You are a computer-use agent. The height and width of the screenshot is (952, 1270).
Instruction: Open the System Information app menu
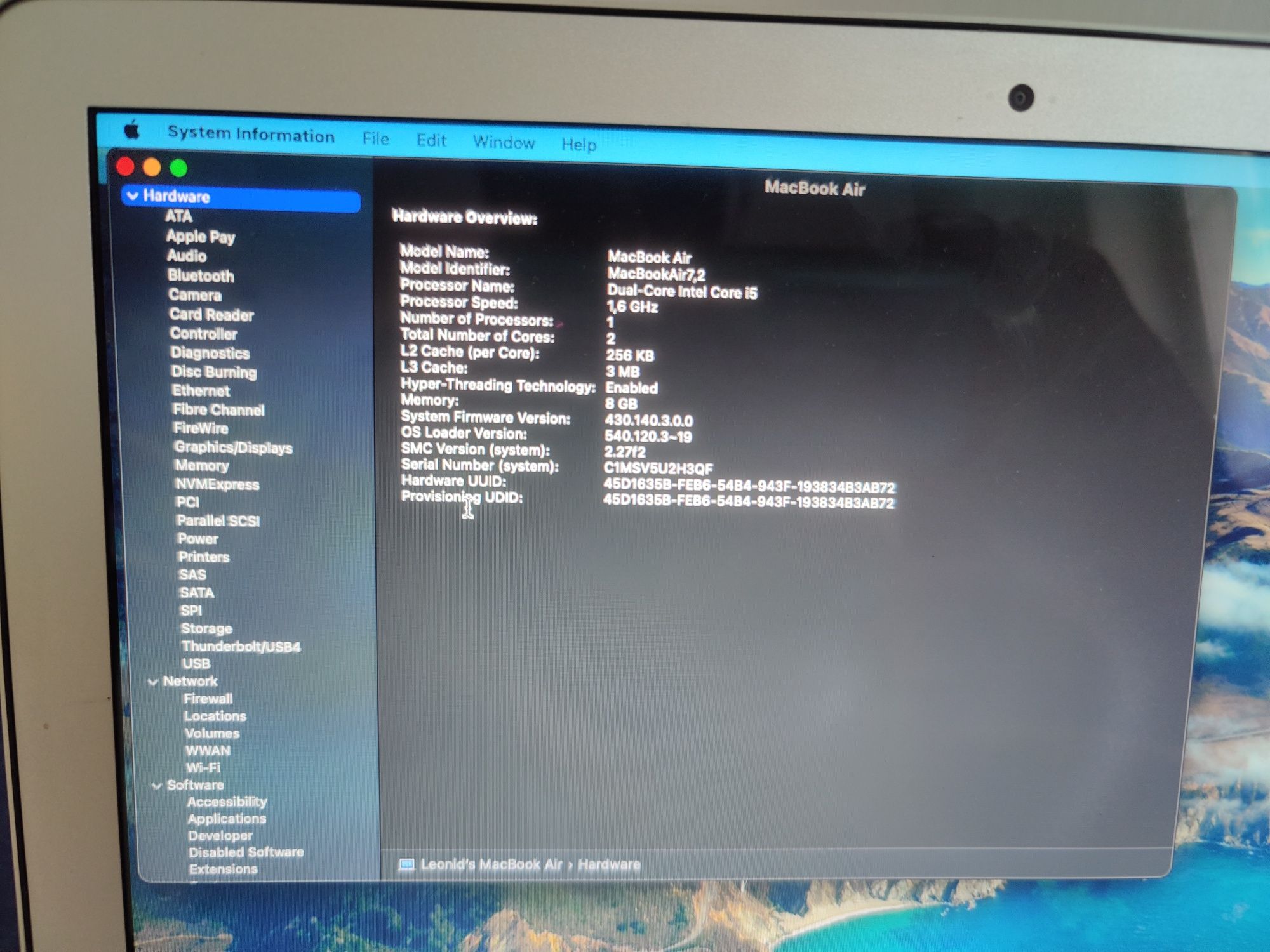[x=251, y=135]
